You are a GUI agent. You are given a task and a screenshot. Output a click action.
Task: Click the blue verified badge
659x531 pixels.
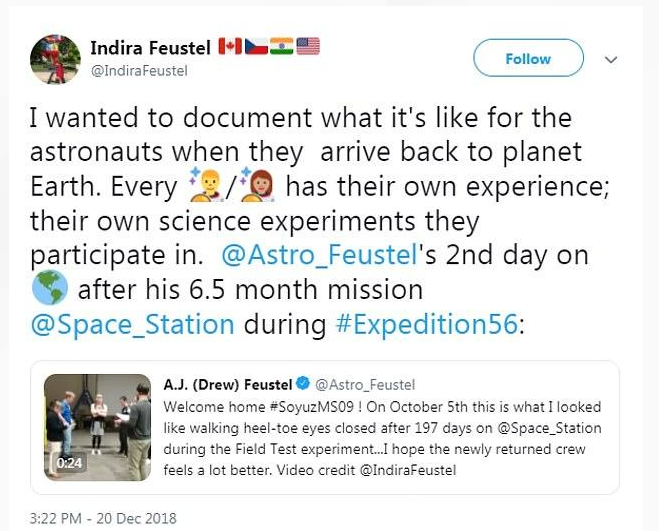click(x=303, y=385)
